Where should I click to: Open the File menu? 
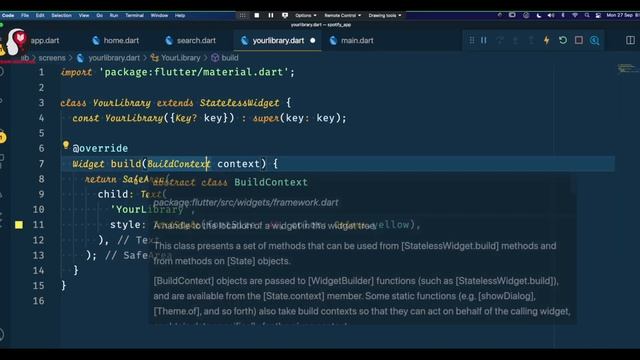point(25,16)
